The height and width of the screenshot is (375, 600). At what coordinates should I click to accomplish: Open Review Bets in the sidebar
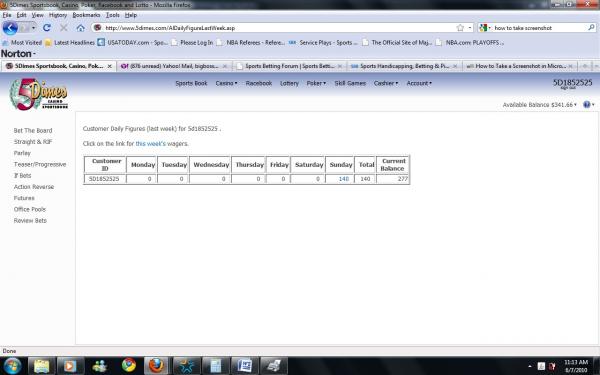[30, 221]
